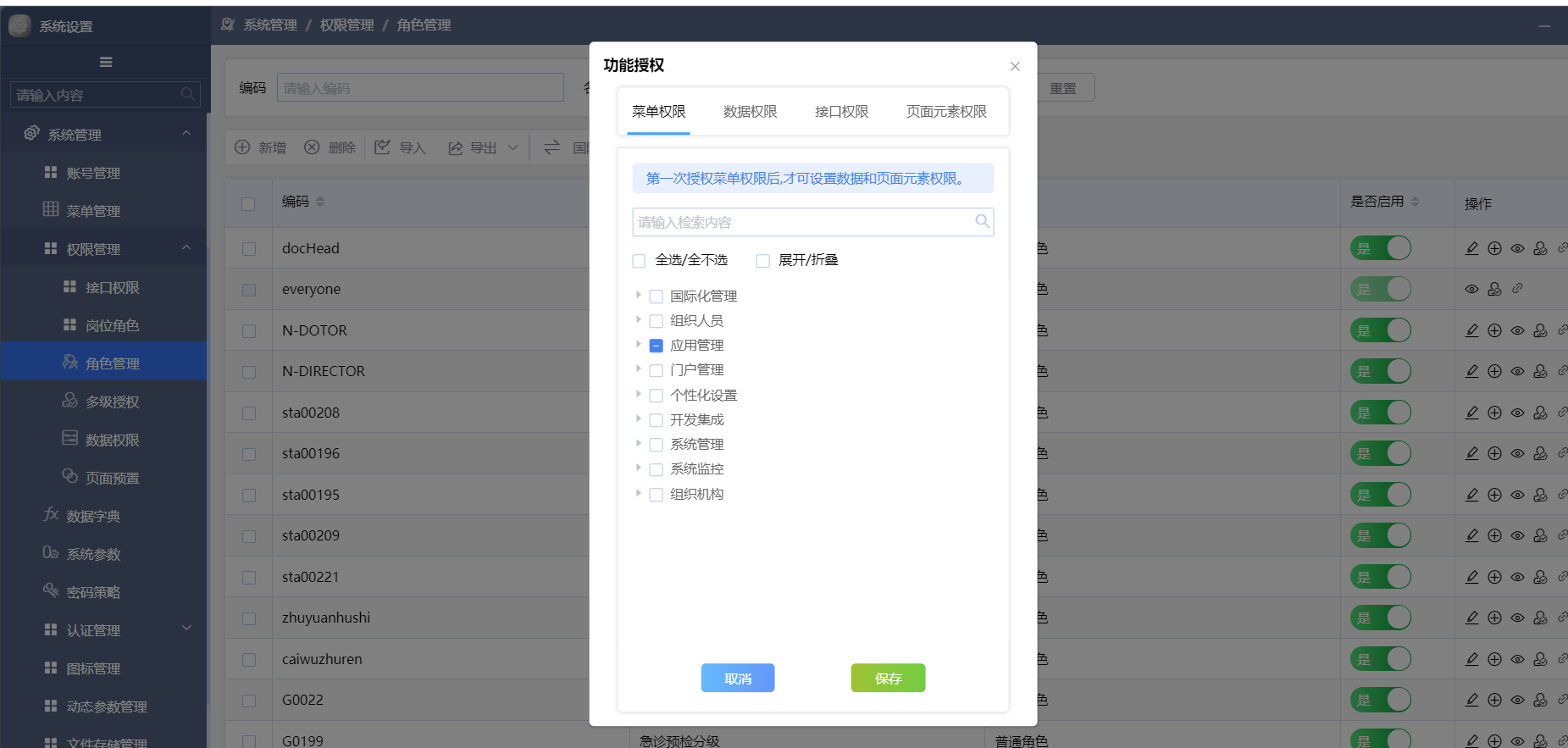1568x748 pixels.
Task: Switch to the 数据权限 tab
Action: [751, 112]
